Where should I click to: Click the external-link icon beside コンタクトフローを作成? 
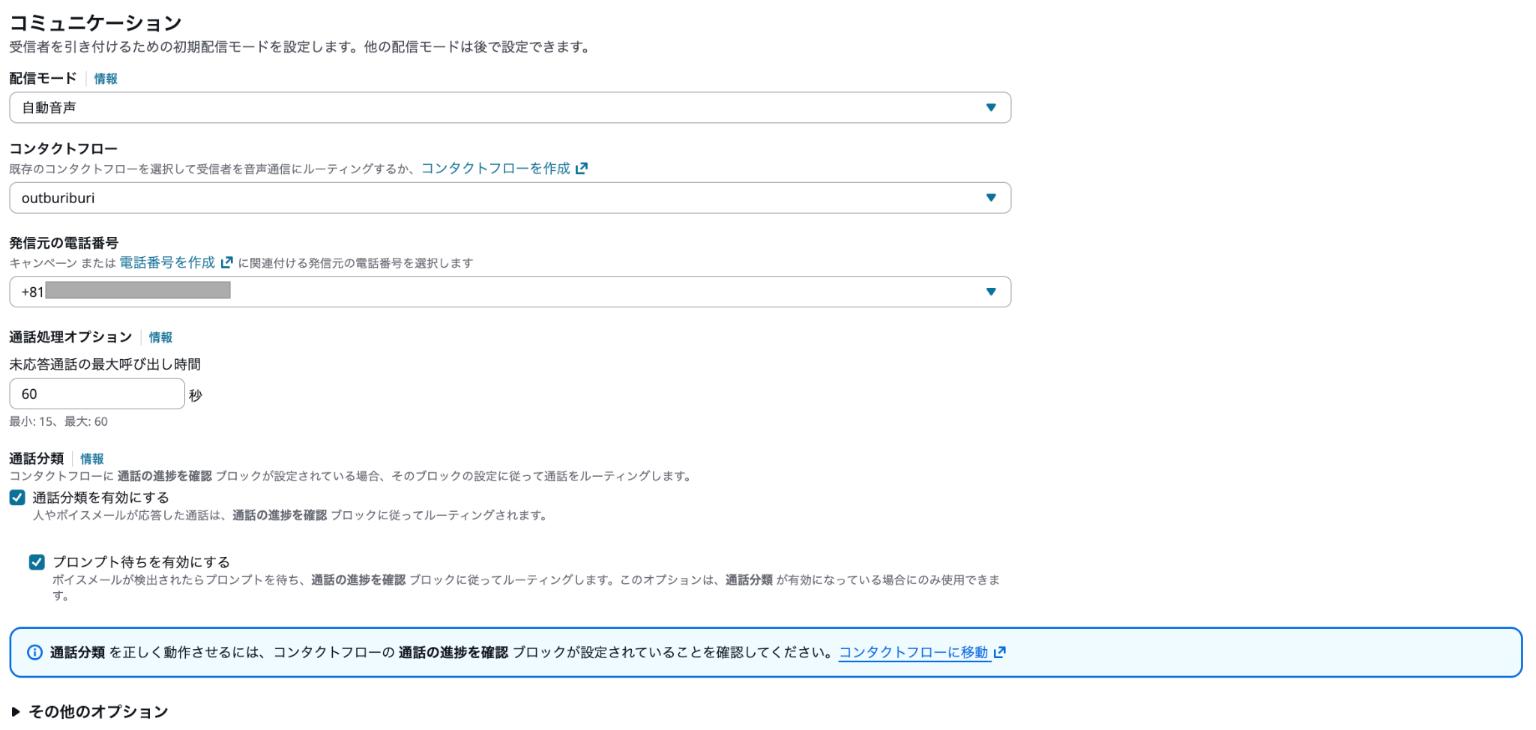click(582, 168)
